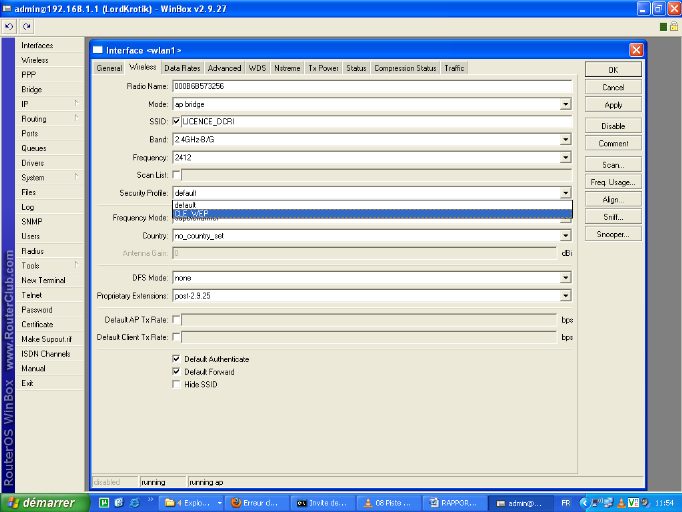682x512 pixels.
Task: Click the FR language indicator
Action: pyautogui.click(x=565, y=503)
